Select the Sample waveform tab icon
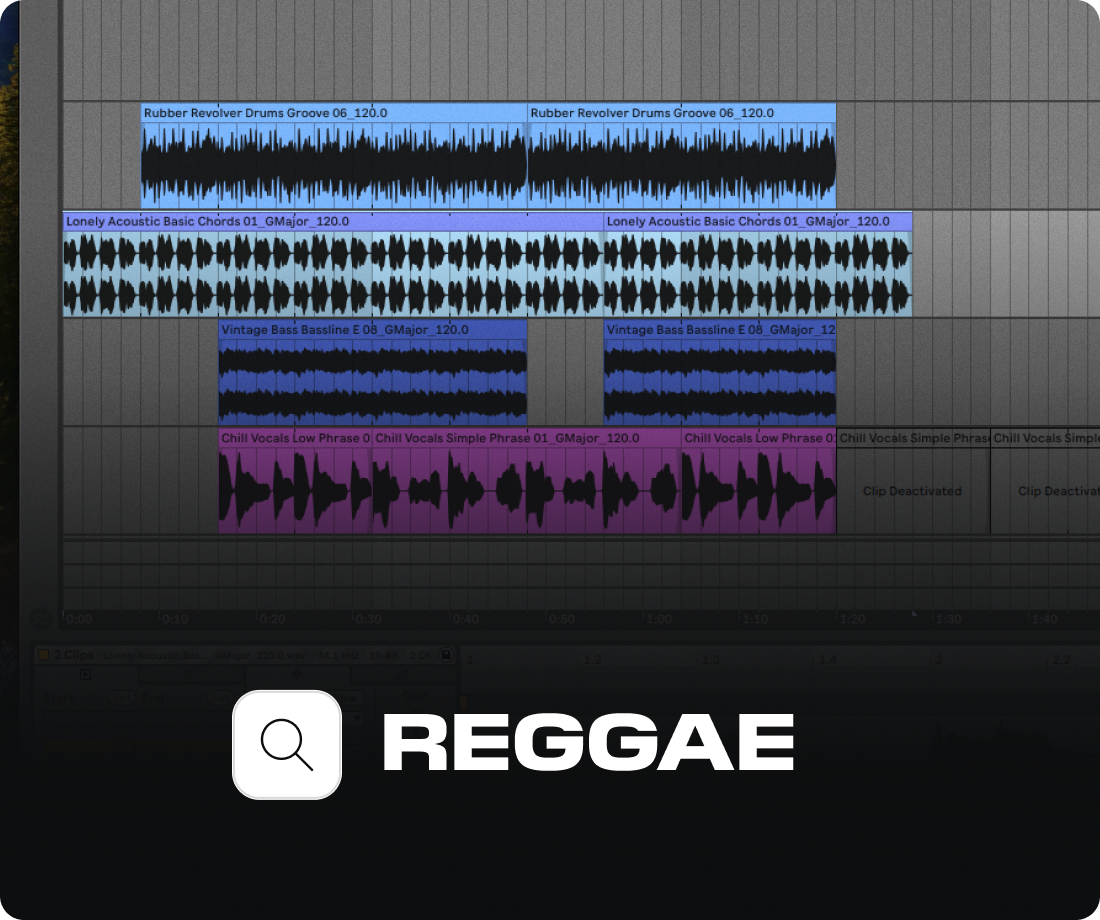The width and height of the screenshot is (1100, 920). coord(296,675)
